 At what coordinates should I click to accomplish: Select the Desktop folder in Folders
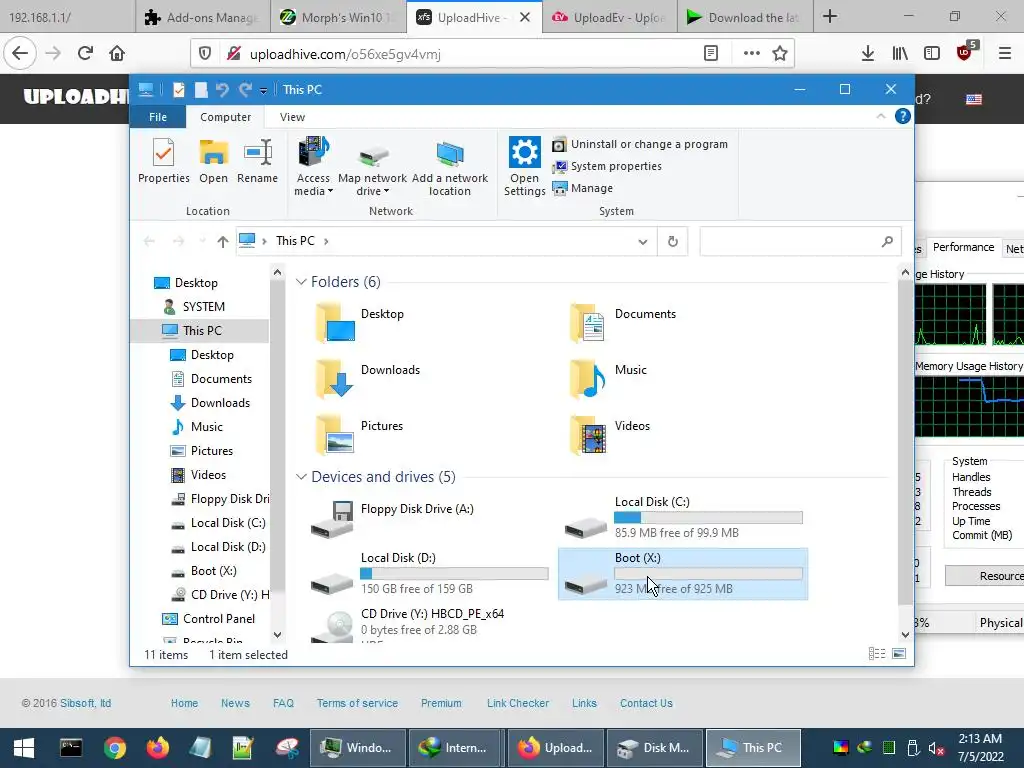pos(359,322)
